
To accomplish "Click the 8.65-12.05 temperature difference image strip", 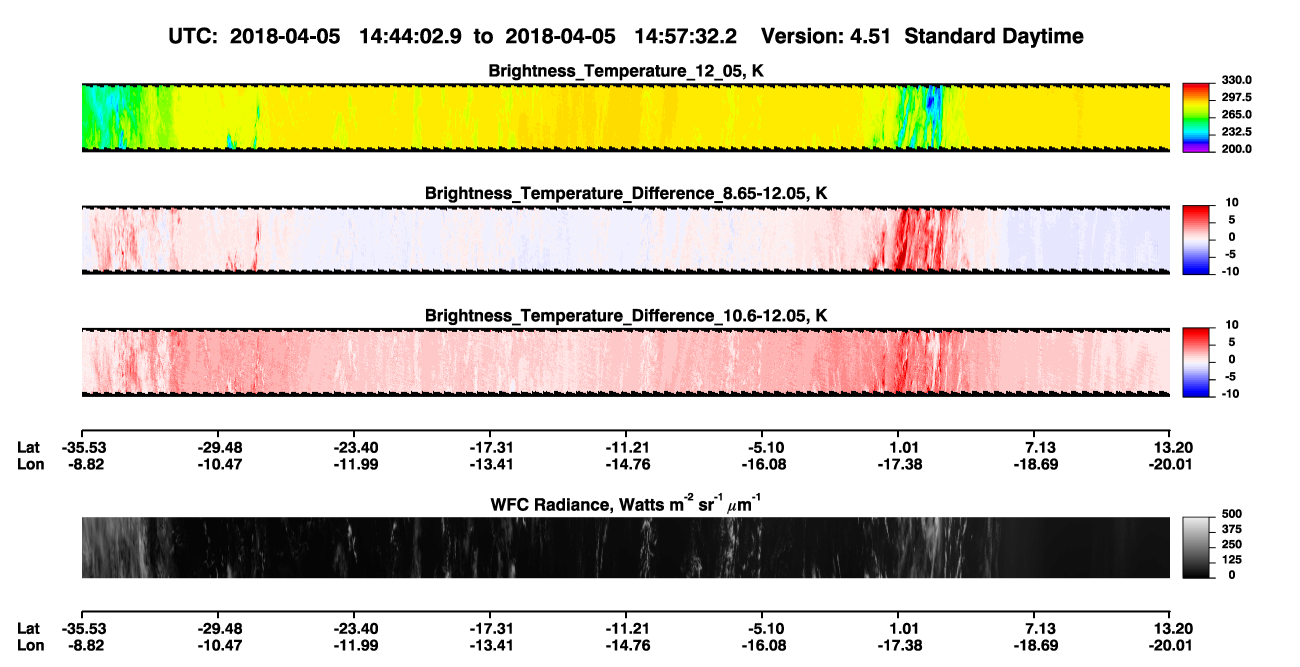I will point(625,239).
